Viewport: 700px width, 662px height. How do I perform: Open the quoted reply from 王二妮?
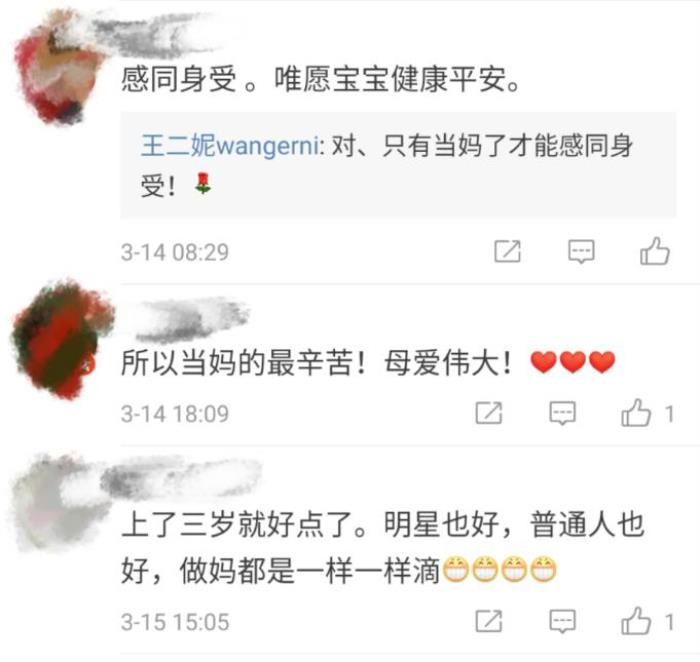pyautogui.click(x=398, y=165)
